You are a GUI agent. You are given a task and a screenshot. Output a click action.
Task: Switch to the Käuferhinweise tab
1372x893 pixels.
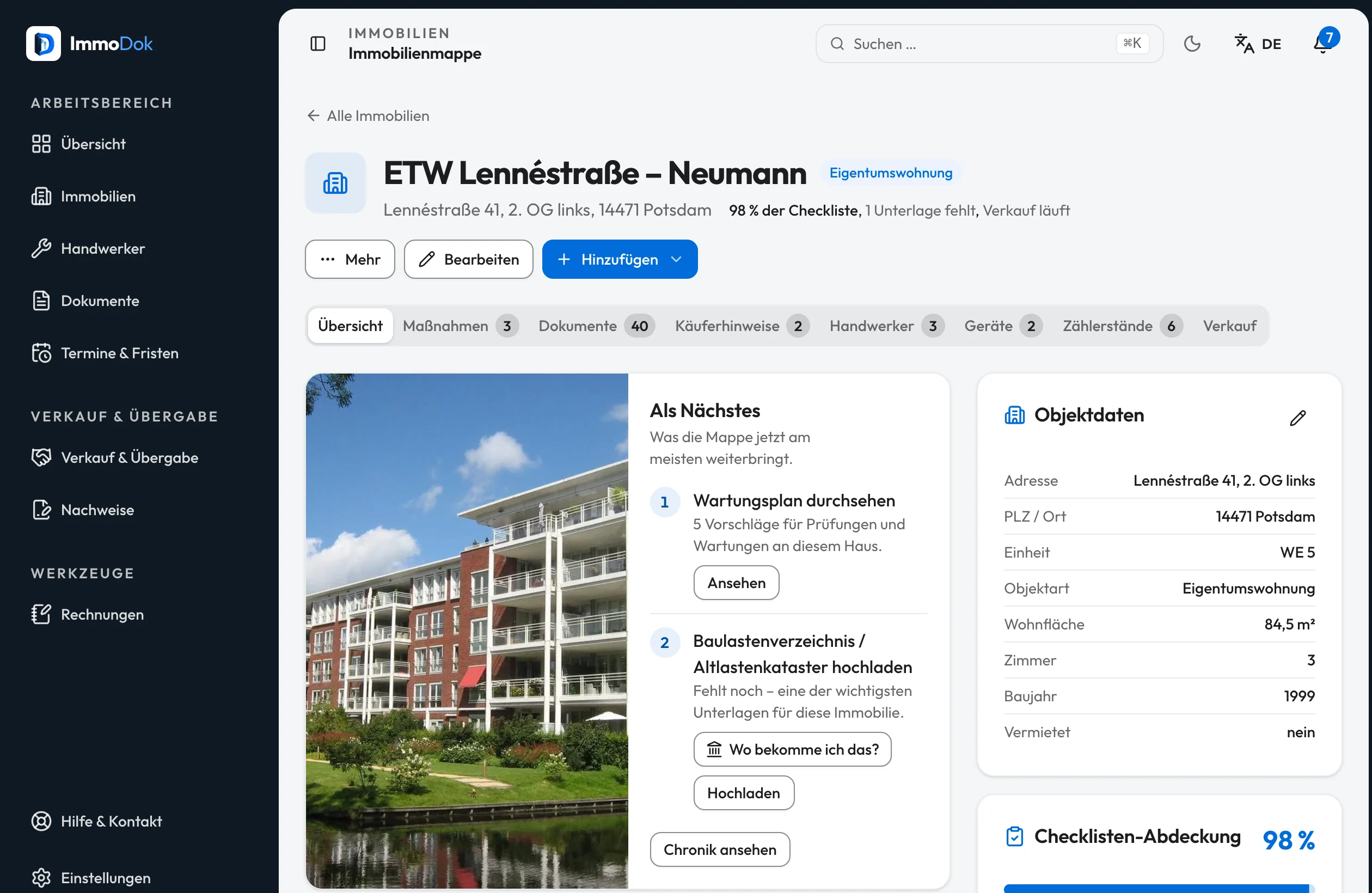click(x=742, y=326)
